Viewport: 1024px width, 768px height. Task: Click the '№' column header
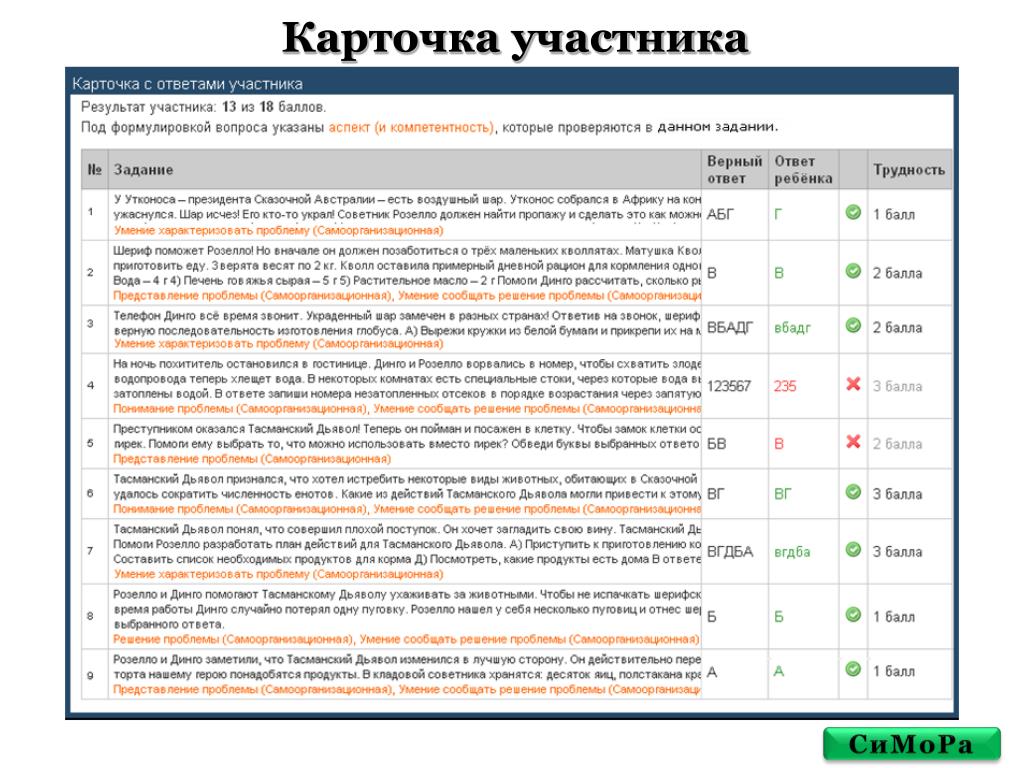(95, 170)
